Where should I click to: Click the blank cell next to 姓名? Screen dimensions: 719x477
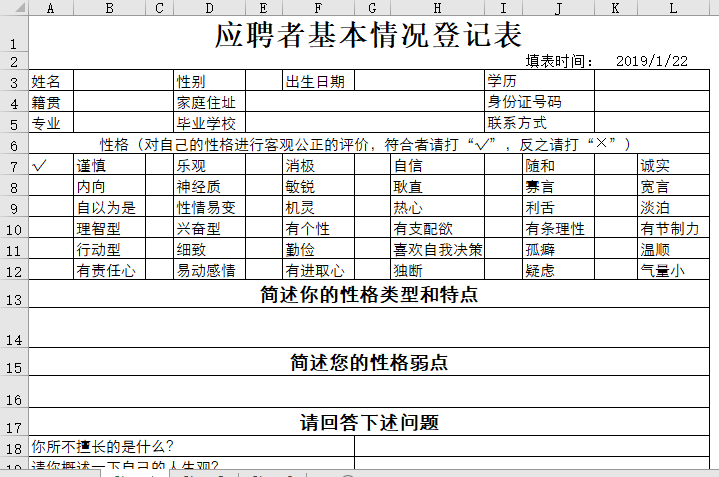(109, 81)
